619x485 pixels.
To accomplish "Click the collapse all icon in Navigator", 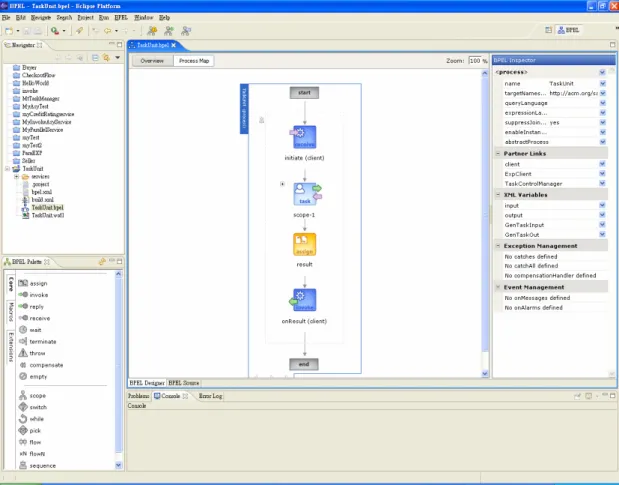I will tap(95, 58).
